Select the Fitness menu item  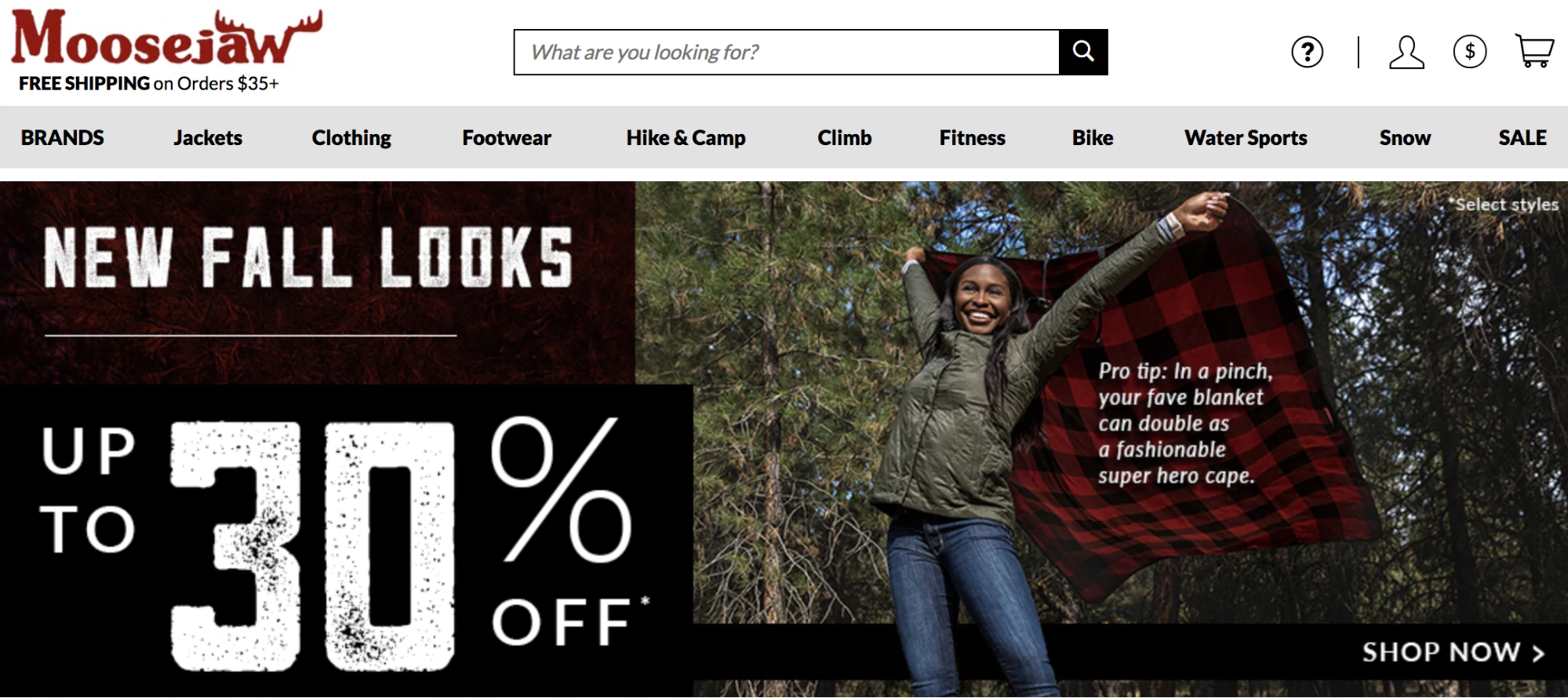[x=972, y=137]
